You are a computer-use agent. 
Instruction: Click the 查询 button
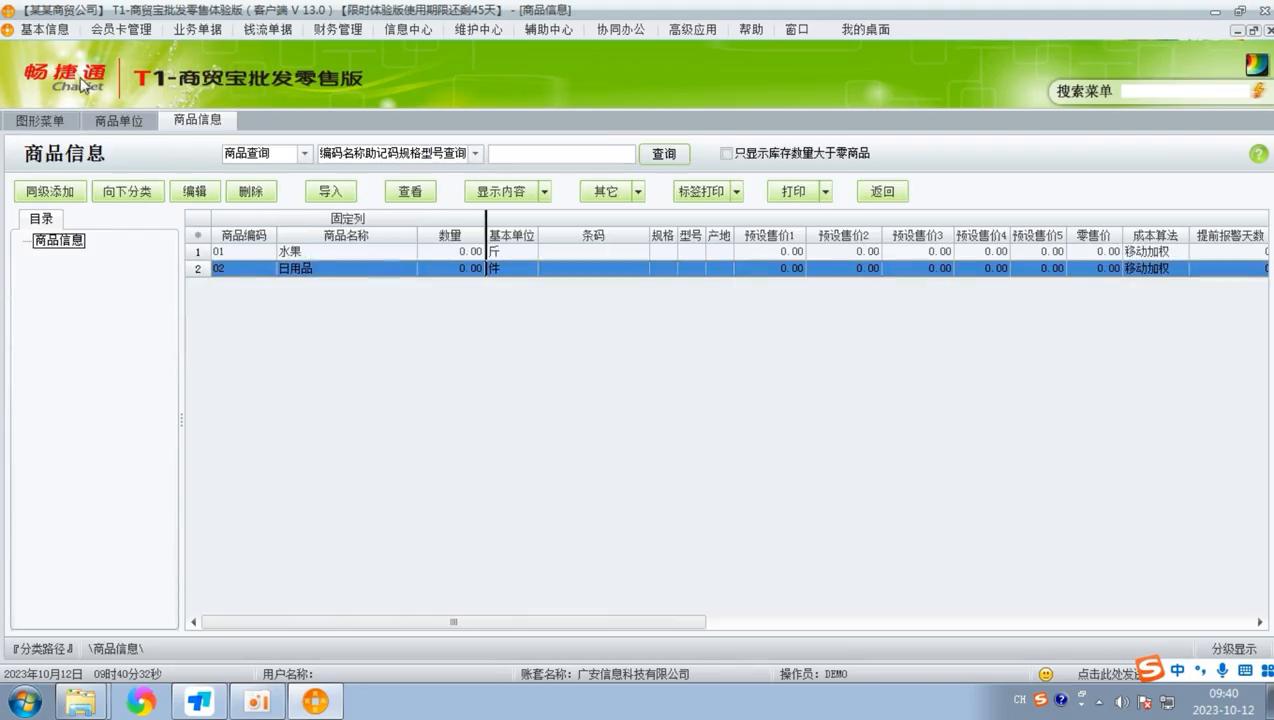click(663, 153)
